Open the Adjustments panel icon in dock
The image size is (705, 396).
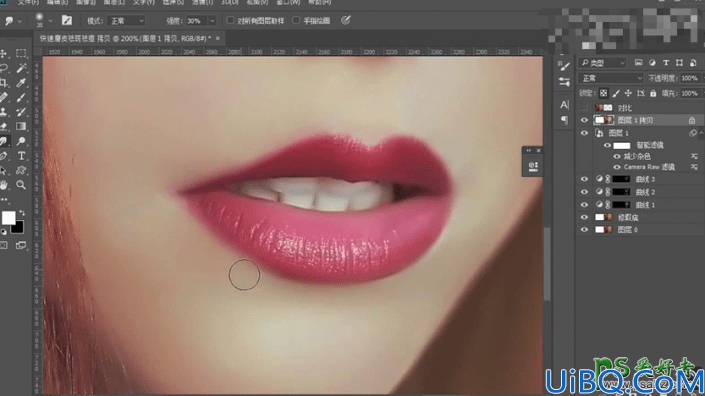564,82
